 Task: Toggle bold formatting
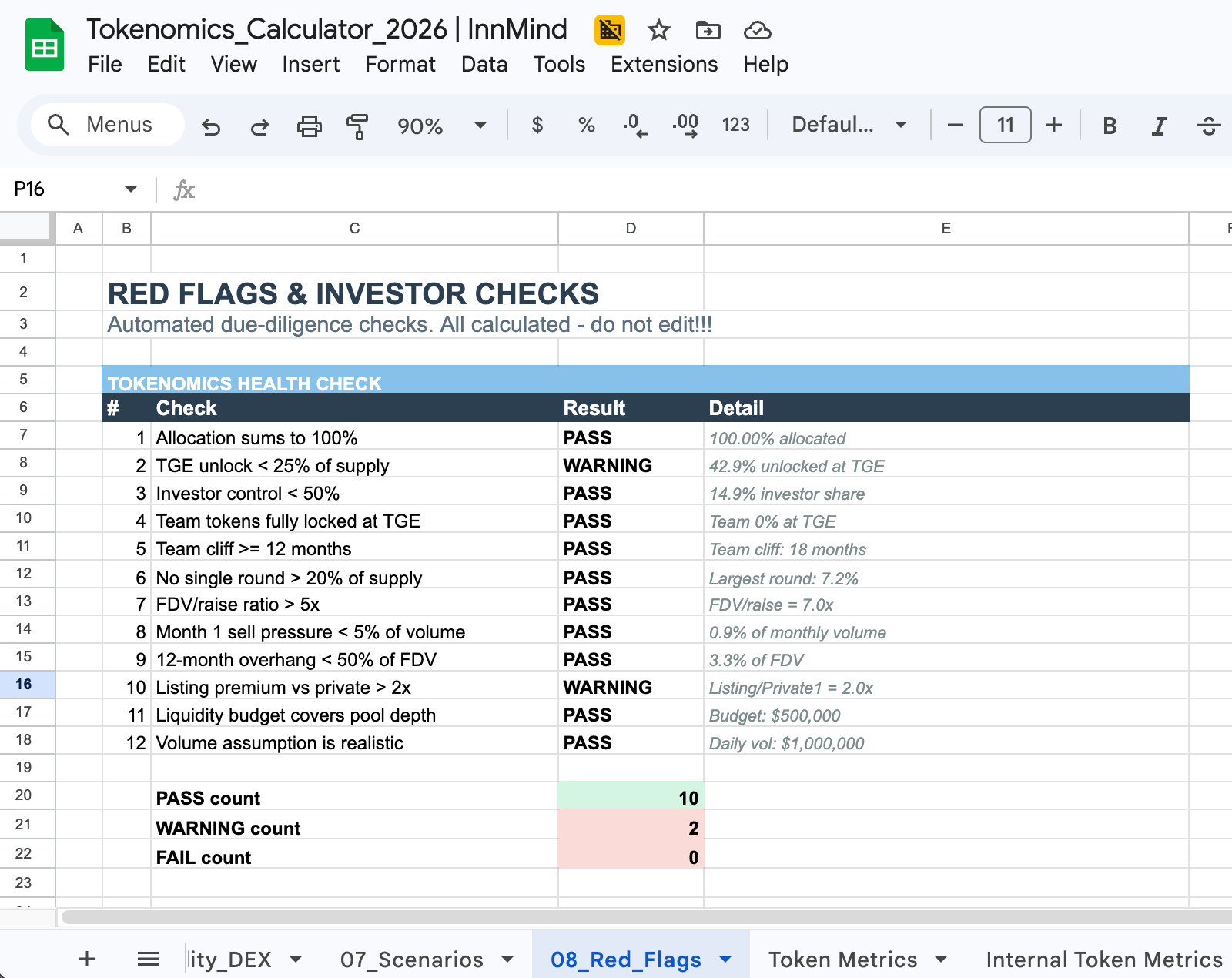pyautogui.click(x=1109, y=125)
